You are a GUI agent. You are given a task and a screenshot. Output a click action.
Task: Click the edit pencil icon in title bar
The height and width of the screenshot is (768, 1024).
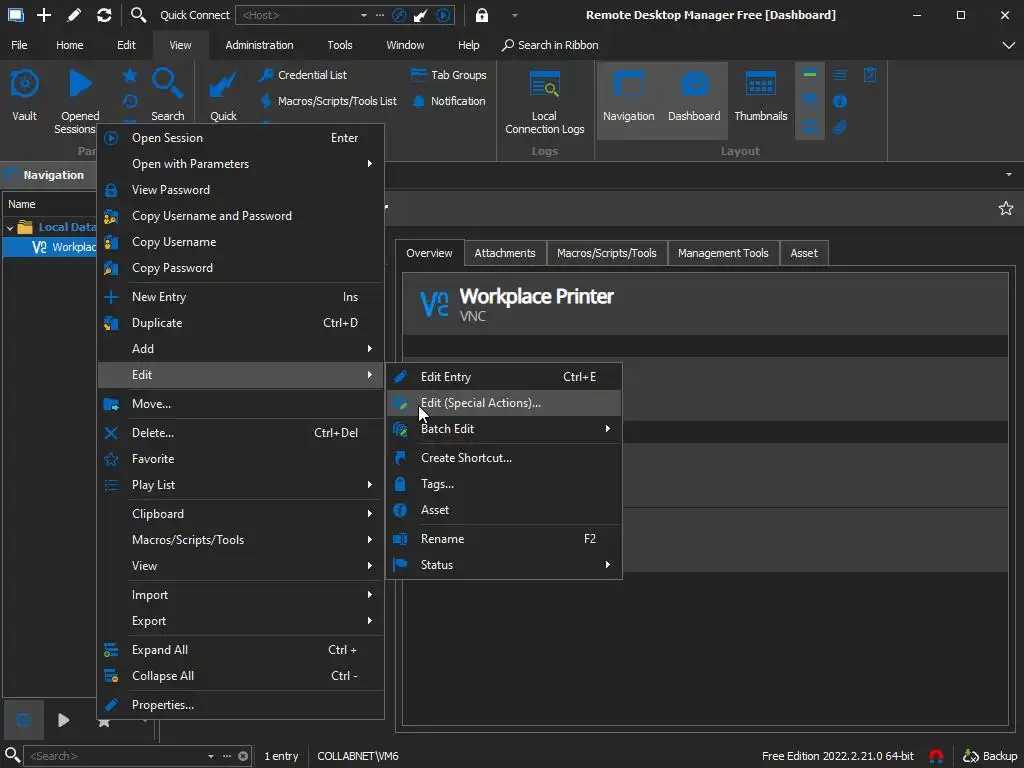(x=74, y=15)
